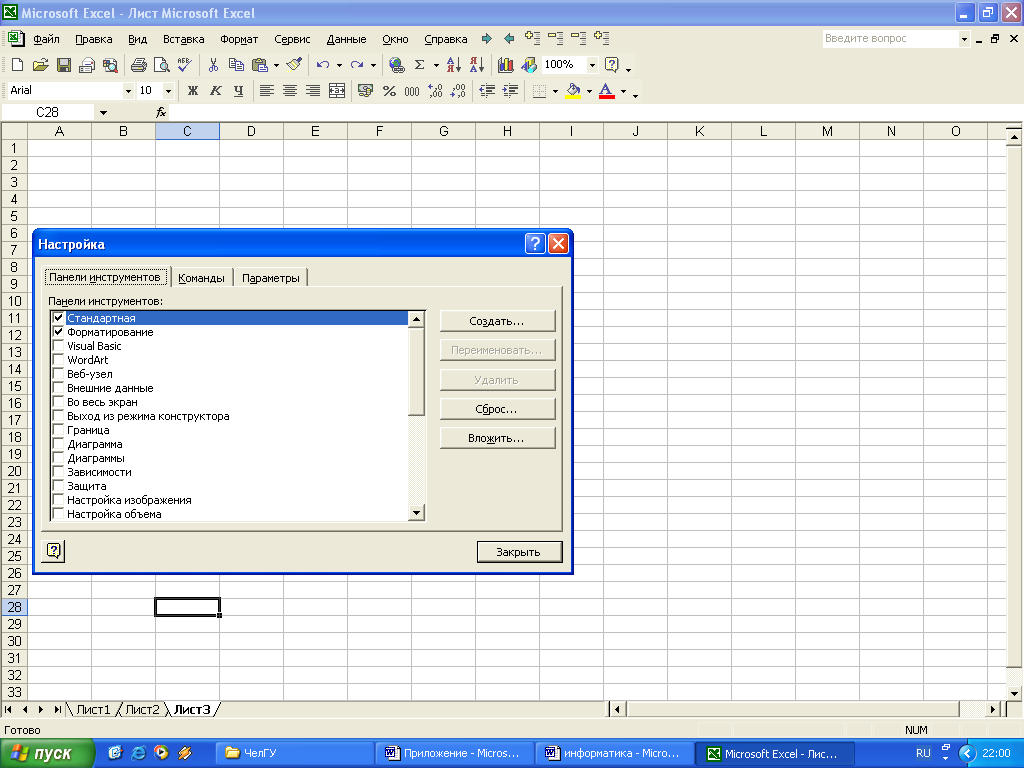Viewport: 1024px width, 768px height.
Task: Open the Вставка menu
Action: pyautogui.click(x=184, y=39)
